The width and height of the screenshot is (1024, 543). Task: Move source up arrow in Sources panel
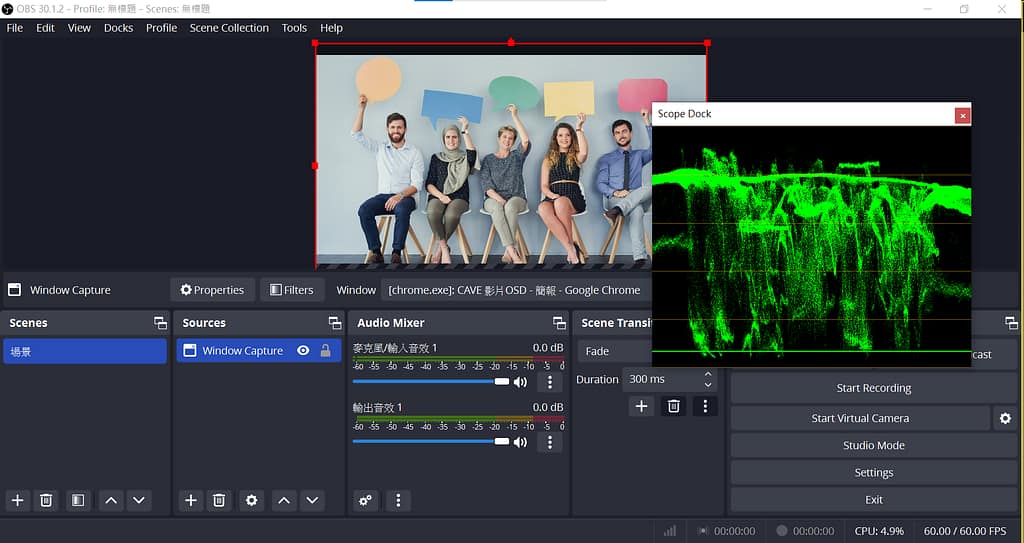tap(284, 501)
